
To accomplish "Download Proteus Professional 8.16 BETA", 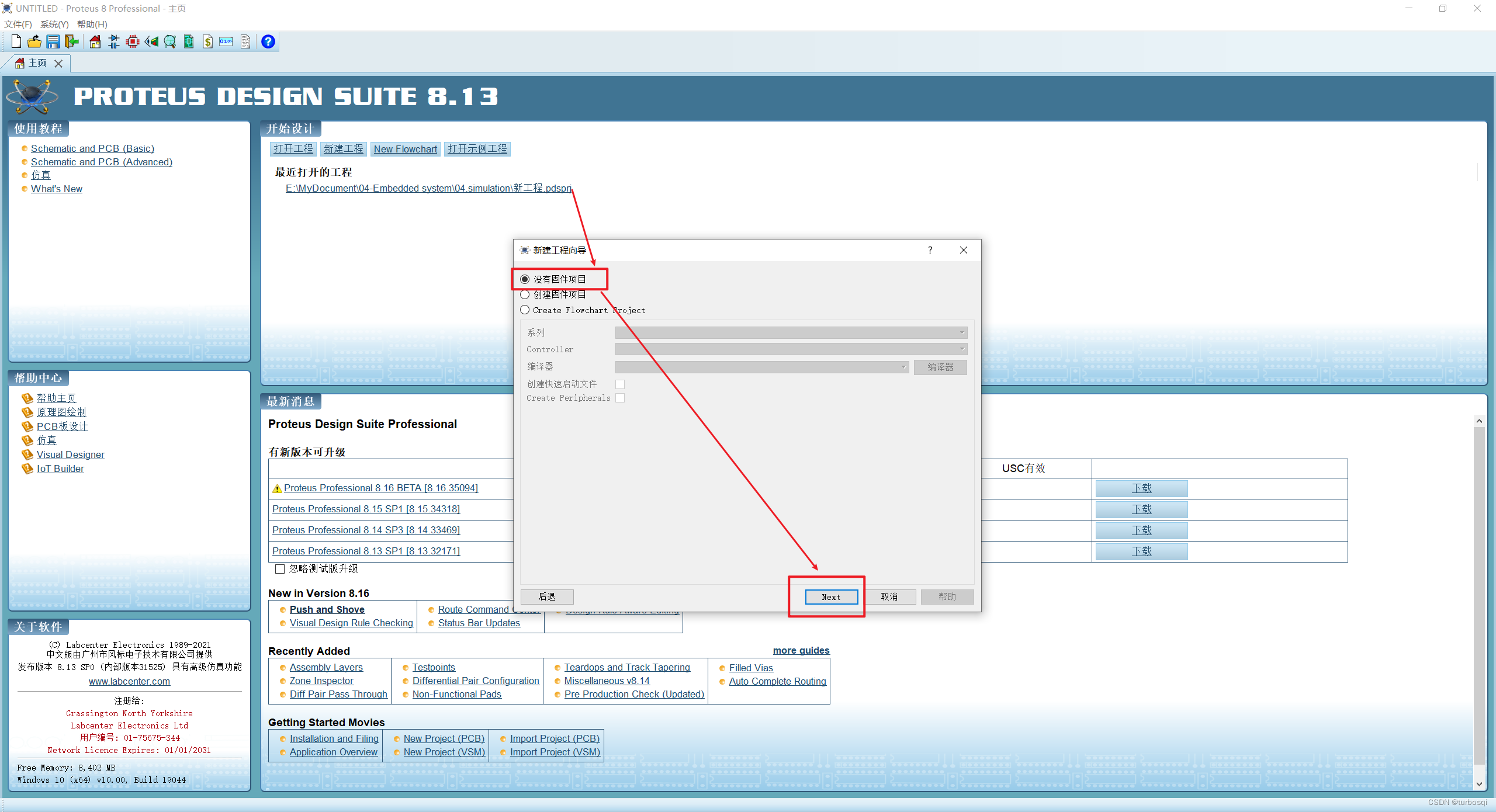I will pyautogui.click(x=1141, y=488).
